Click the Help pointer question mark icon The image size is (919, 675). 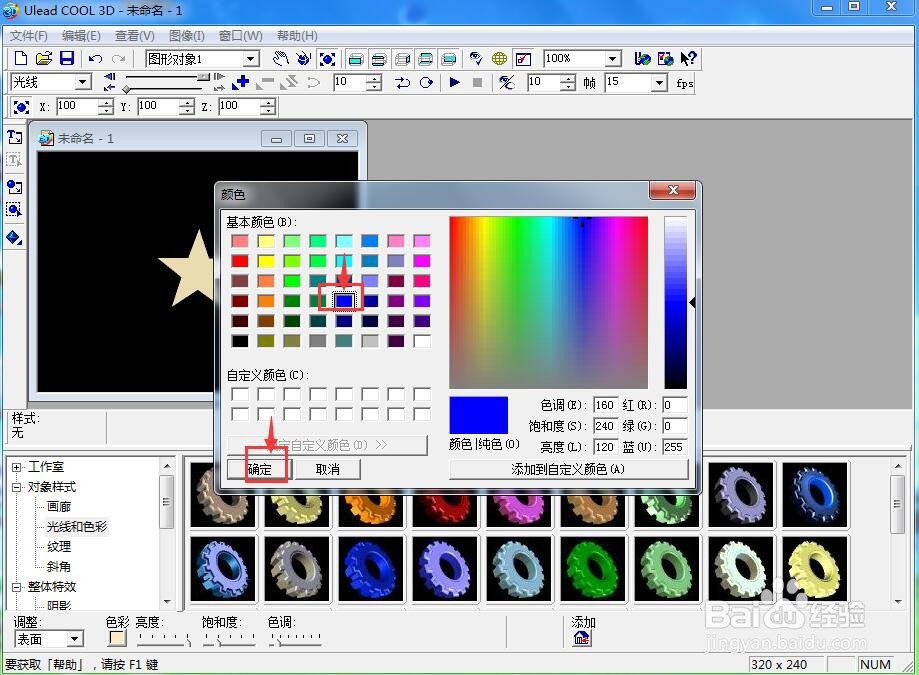pyautogui.click(x=688, y=58)
